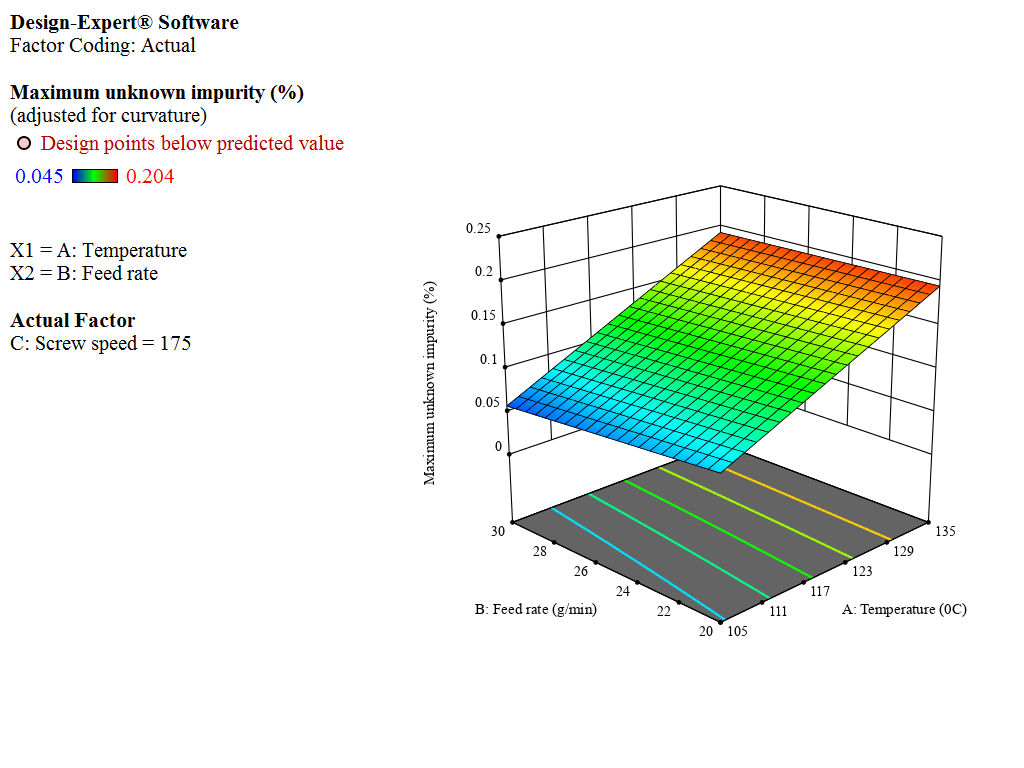This screenshot has width=1024, height=768.
Task: Select the 'C: Screw speed = 175' text
Action: coord(100,344)
